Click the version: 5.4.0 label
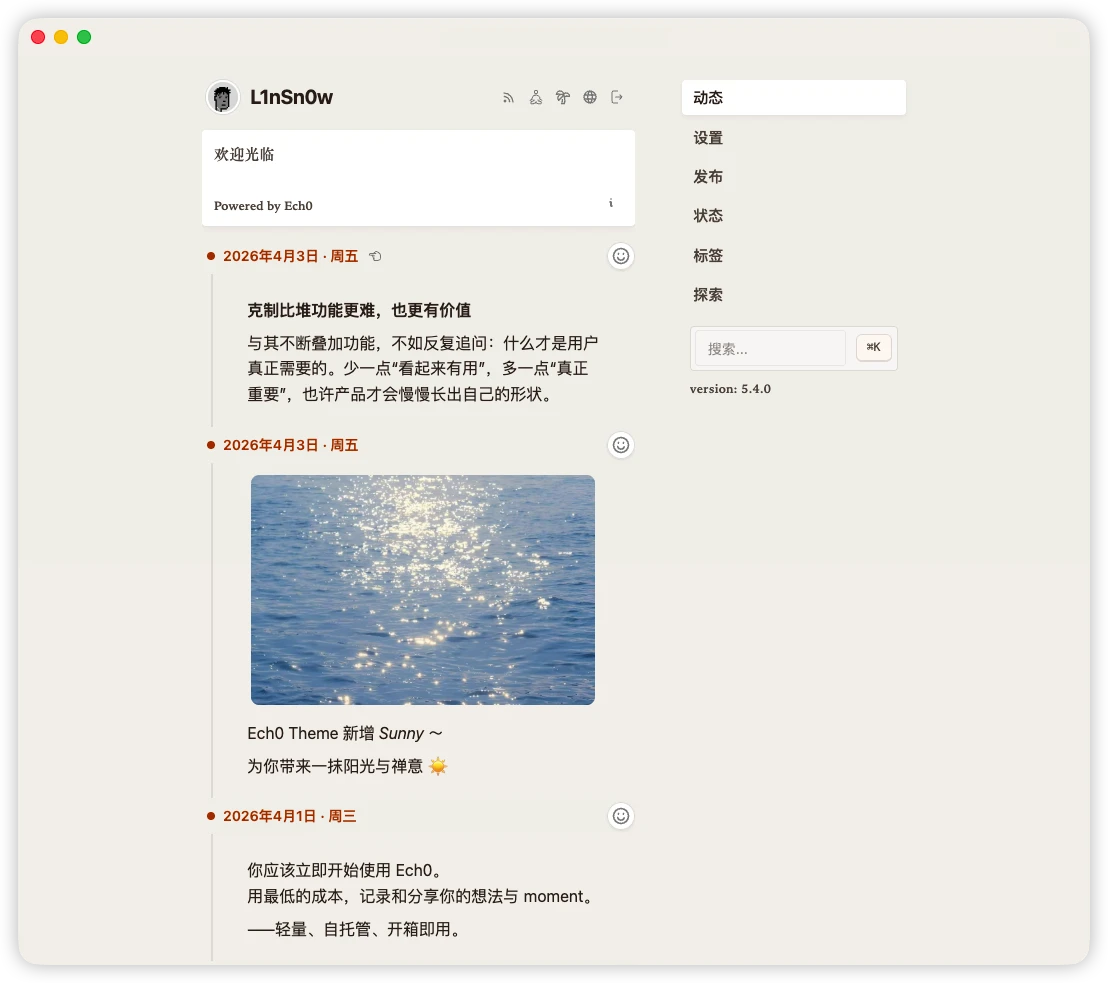The width and height of the screenshot is (1108, 983). [730, 389]
